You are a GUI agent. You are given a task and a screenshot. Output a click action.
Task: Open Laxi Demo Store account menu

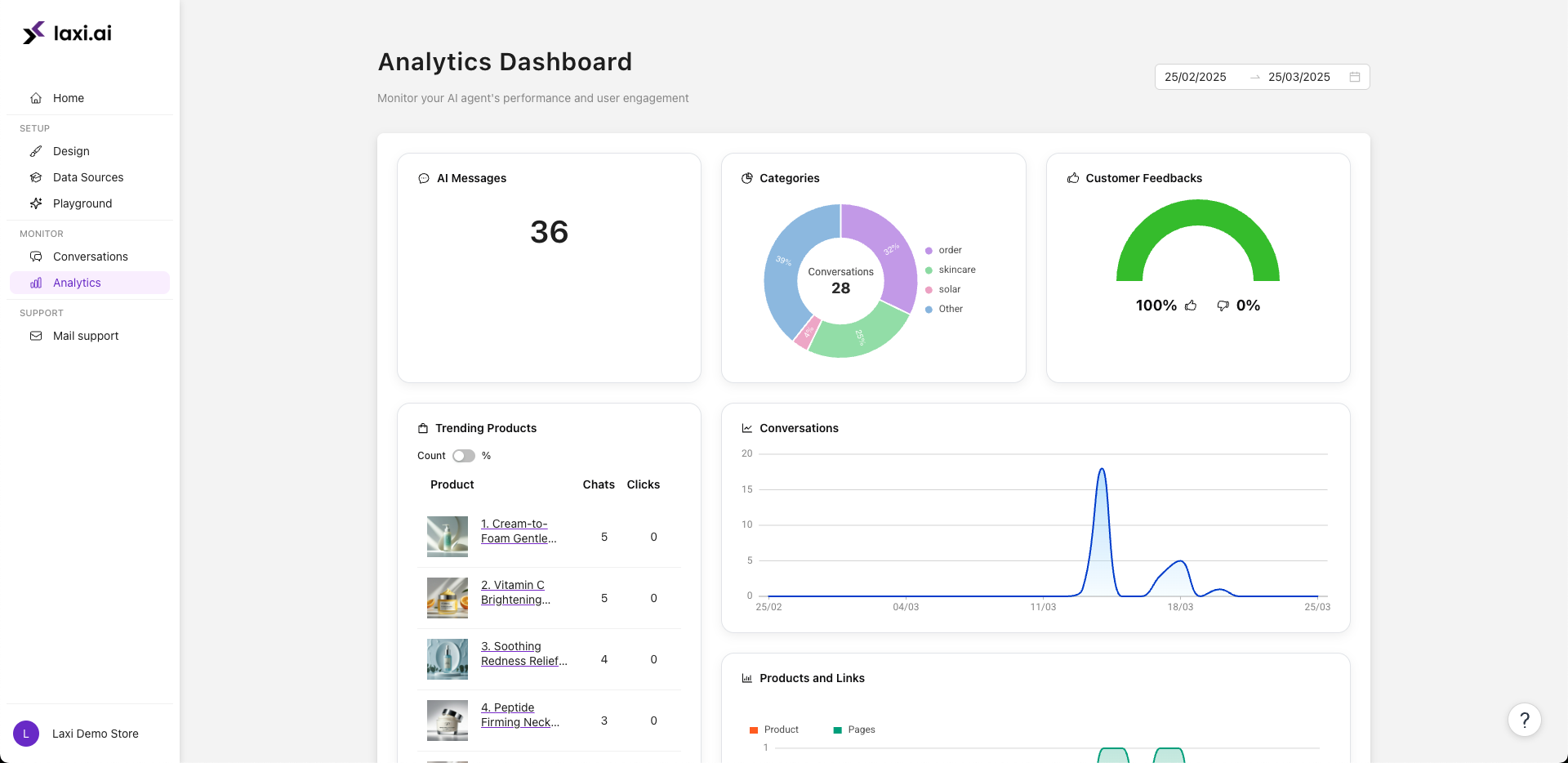click(x=95, y=734)
